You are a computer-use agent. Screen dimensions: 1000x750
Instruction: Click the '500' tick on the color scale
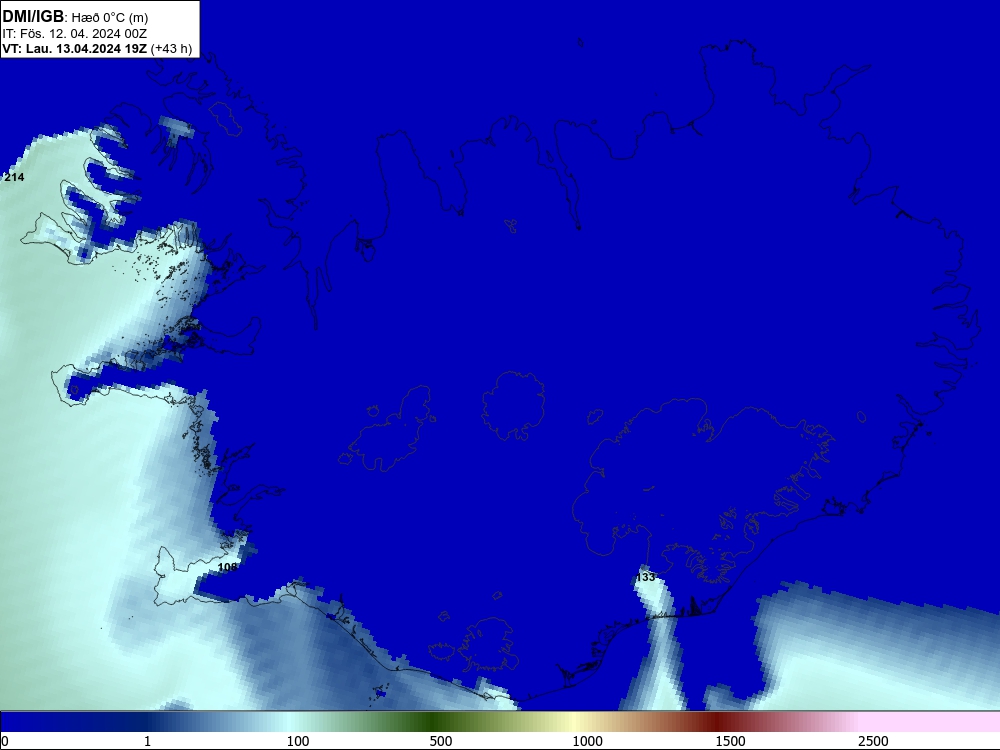[x=441, y=741]
